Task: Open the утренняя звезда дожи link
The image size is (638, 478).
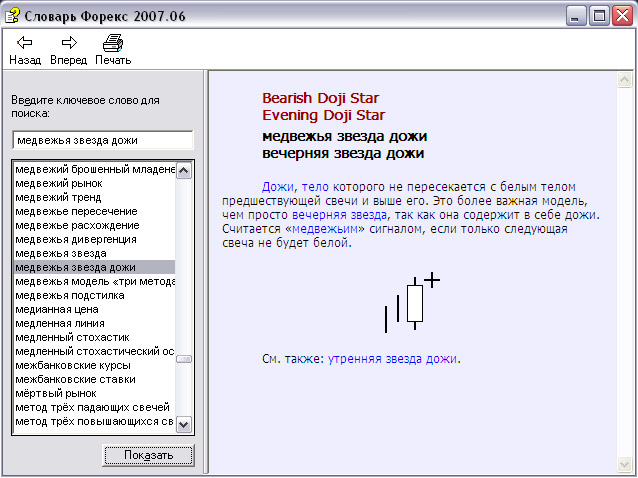Action: point(392,359)
